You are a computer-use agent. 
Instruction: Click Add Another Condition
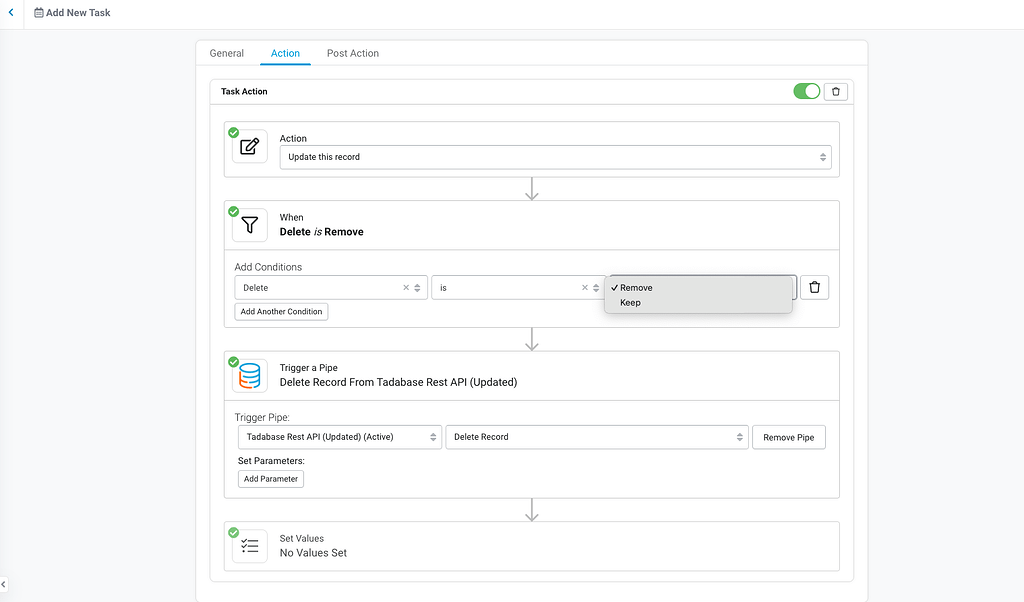coord(281,311)
